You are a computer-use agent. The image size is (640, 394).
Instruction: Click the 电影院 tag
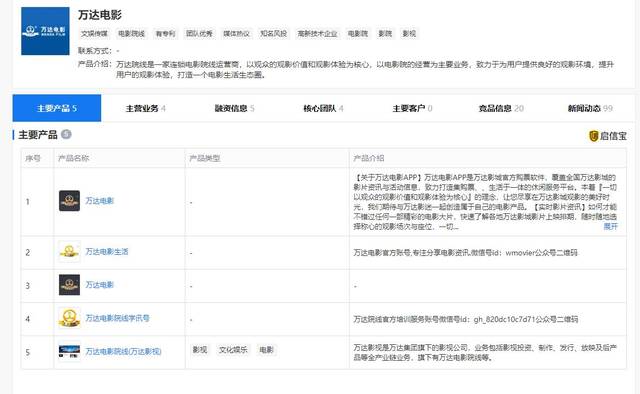point(358,33)
